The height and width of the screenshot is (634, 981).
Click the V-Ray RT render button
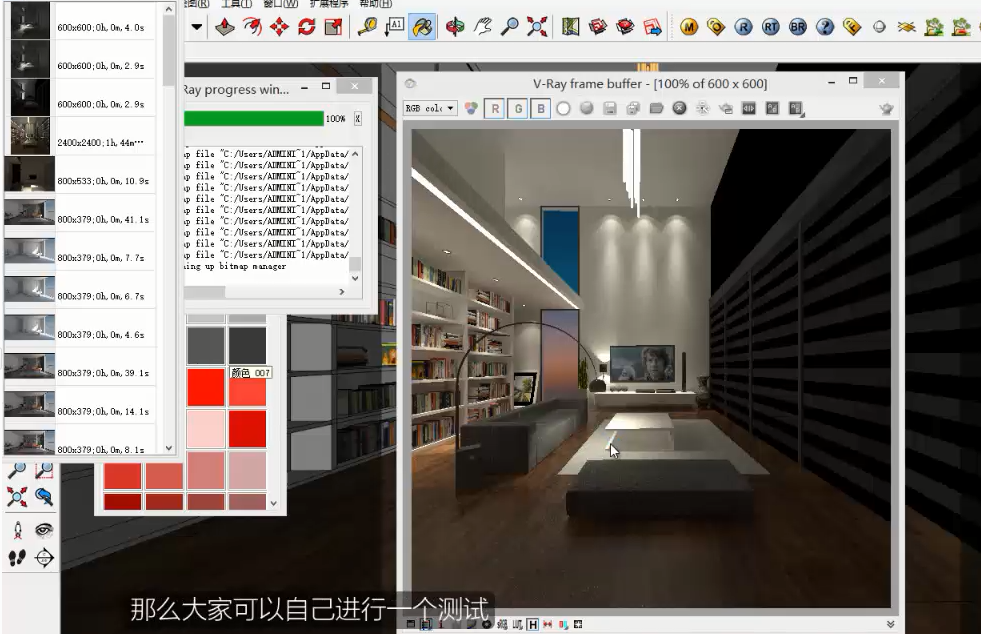[x=770, y=27]
